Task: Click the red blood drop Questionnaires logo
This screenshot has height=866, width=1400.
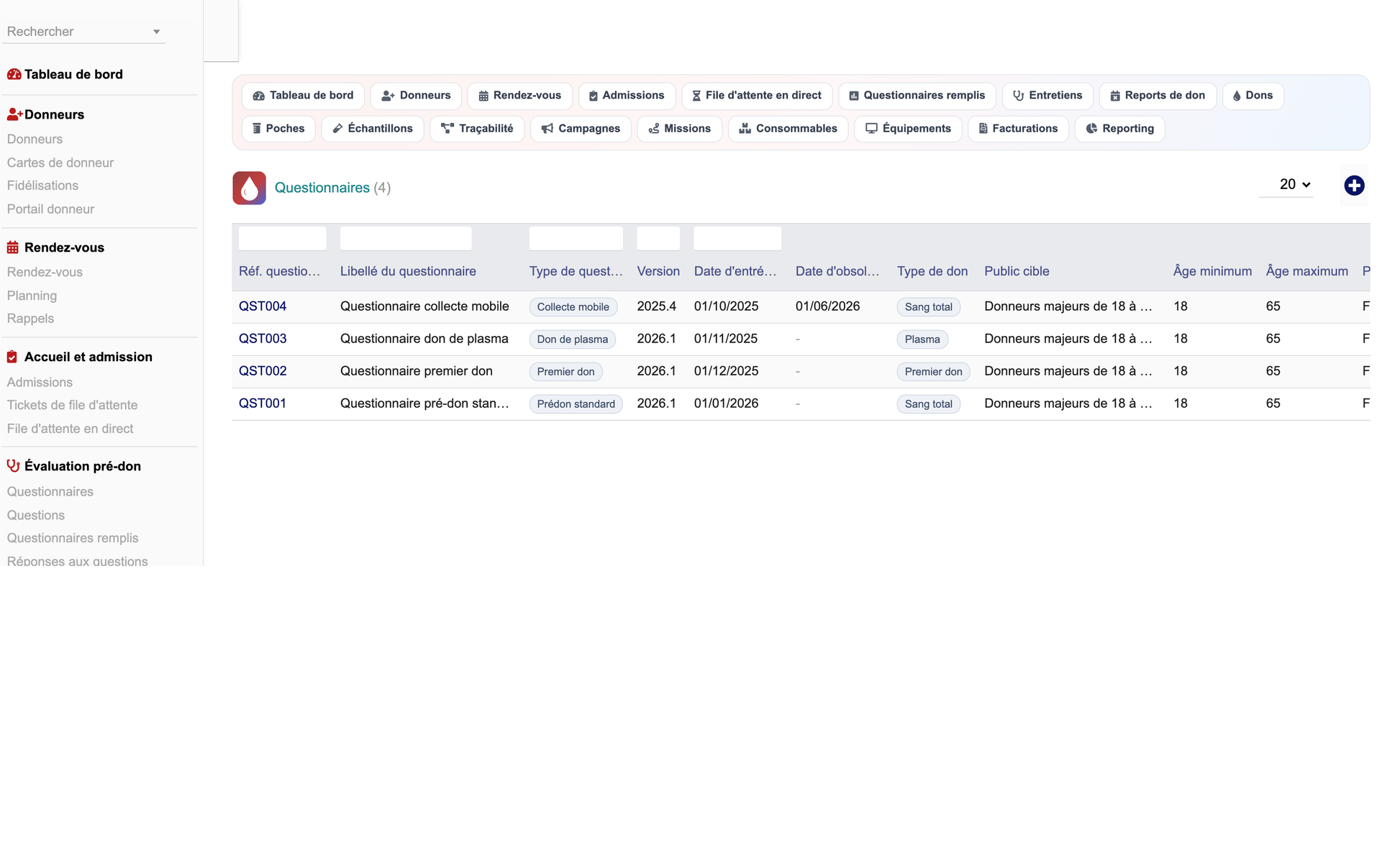Action: pos(249,188)
